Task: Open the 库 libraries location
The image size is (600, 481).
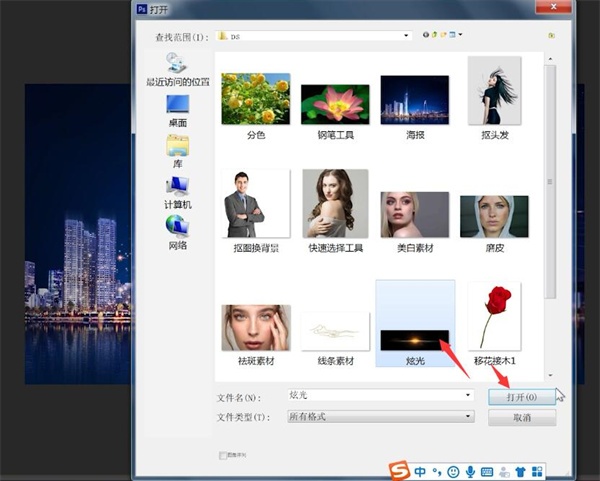Action: 178,149
